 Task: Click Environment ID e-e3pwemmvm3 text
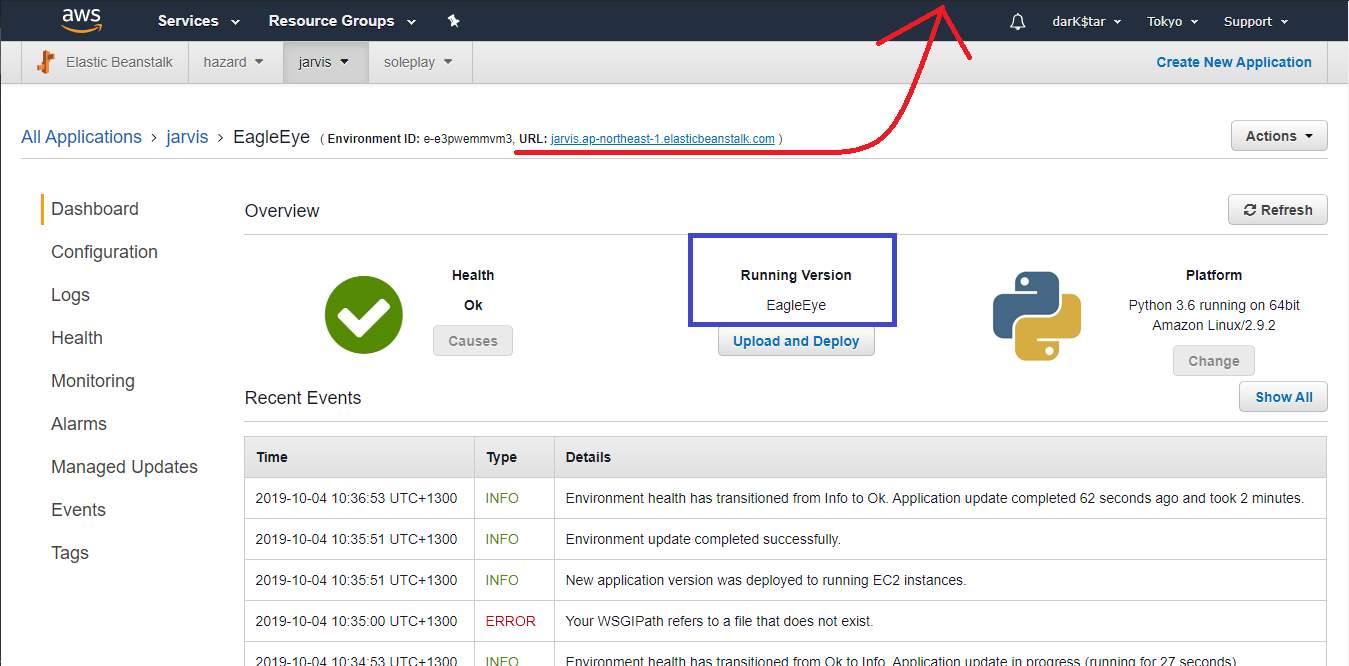[420, 139]
